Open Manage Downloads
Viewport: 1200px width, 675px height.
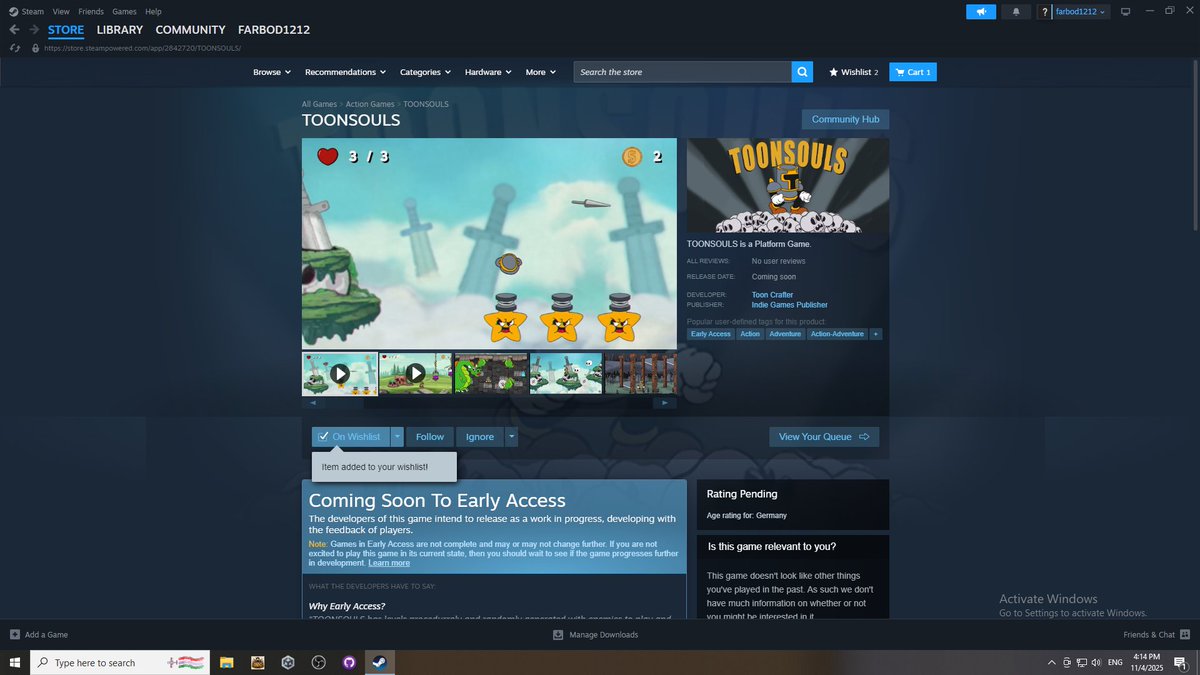pos(596,634)
